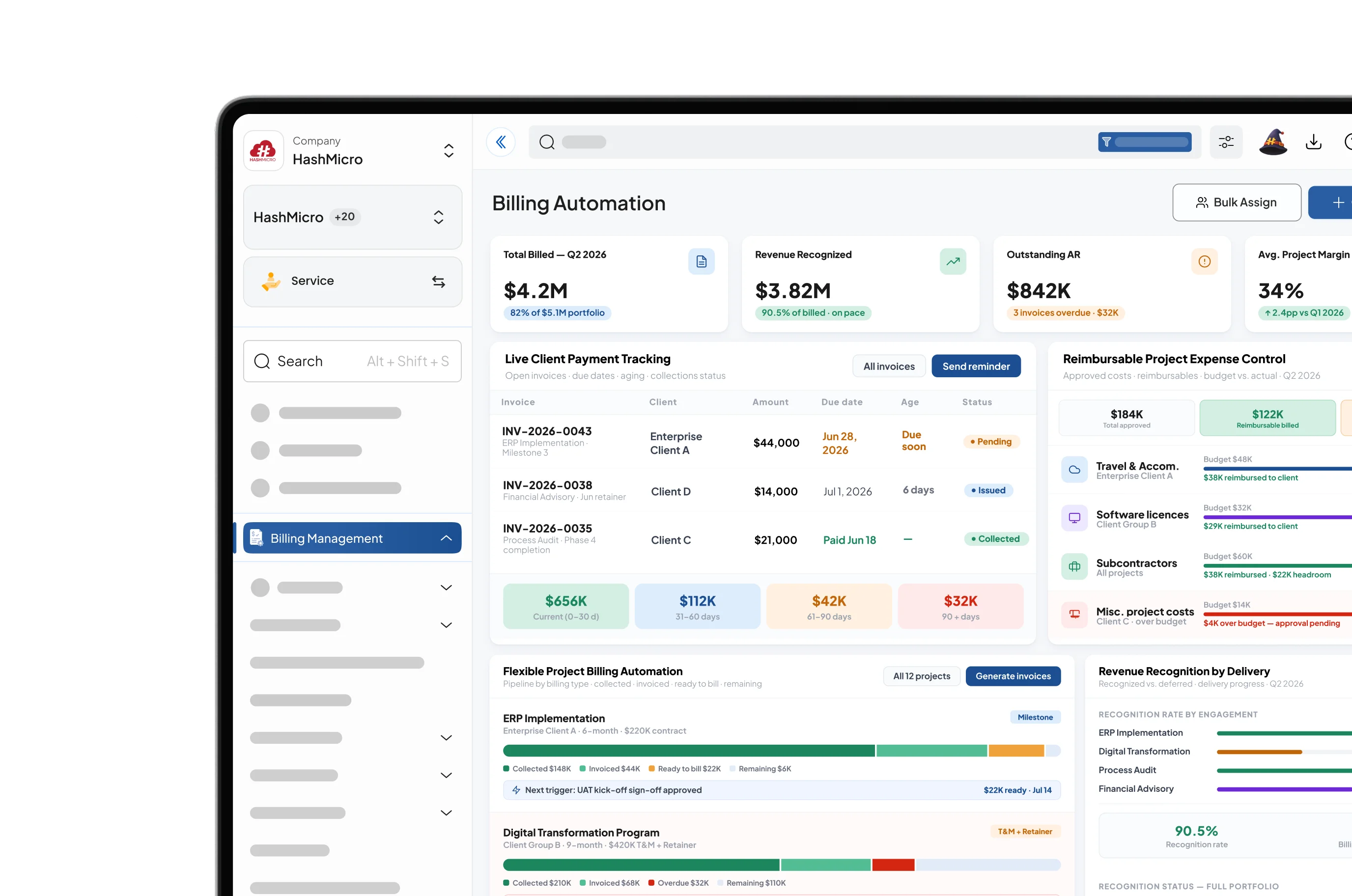Click the $44,000 amount cell

click(x=776, y=443)
